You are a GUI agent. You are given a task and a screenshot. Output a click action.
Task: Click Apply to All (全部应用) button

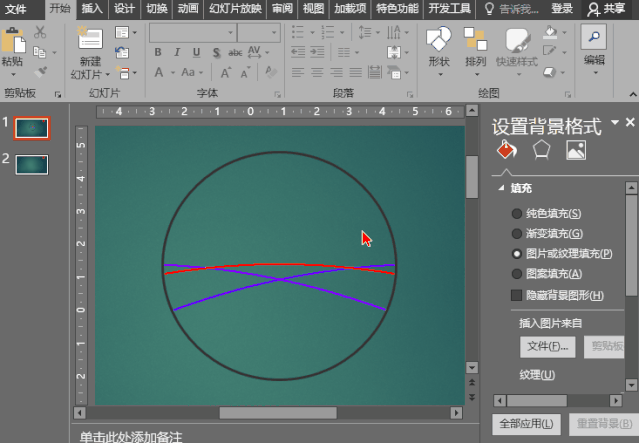coord(526,423)
